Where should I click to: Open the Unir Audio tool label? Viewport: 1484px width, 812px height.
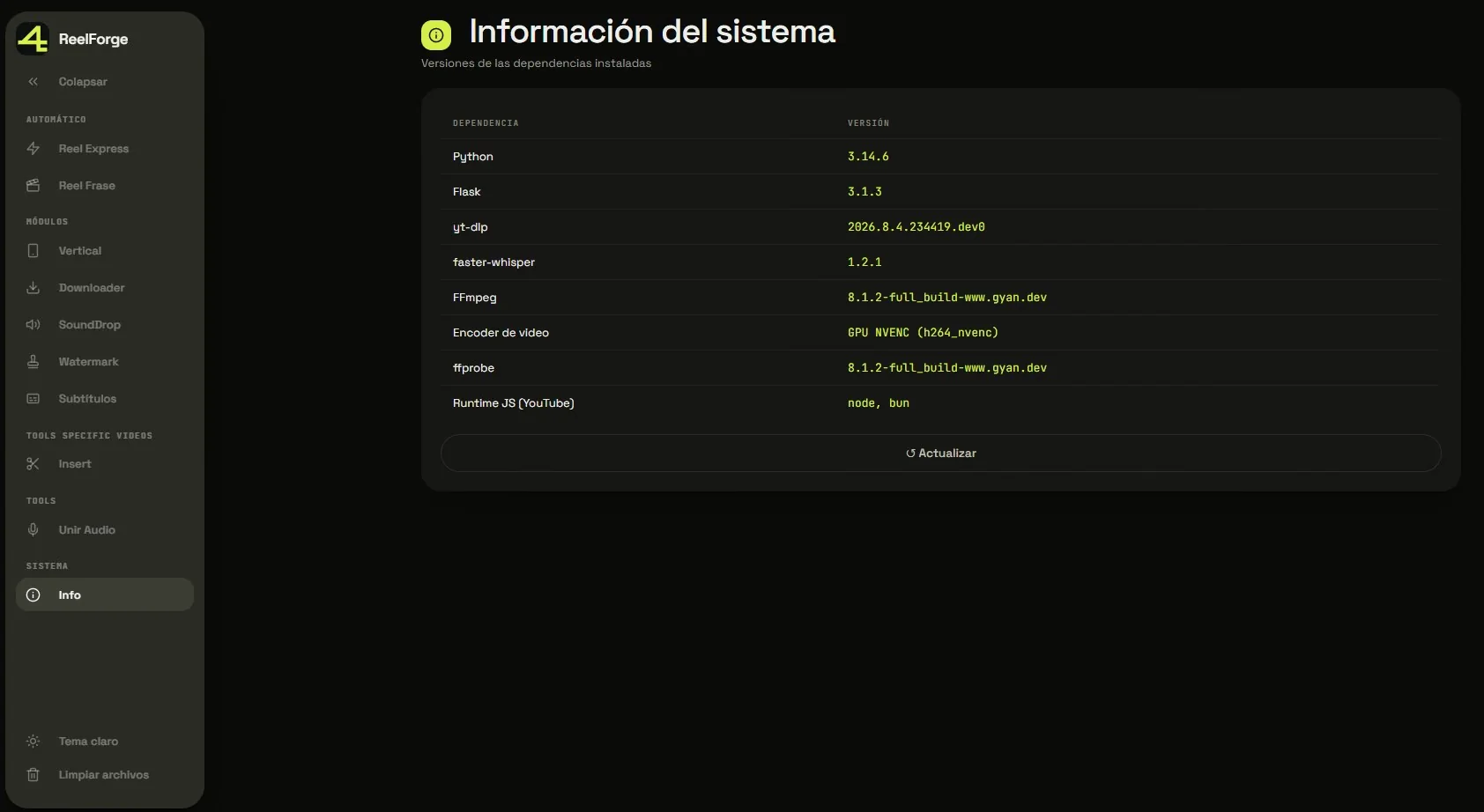tap(86, 530)
